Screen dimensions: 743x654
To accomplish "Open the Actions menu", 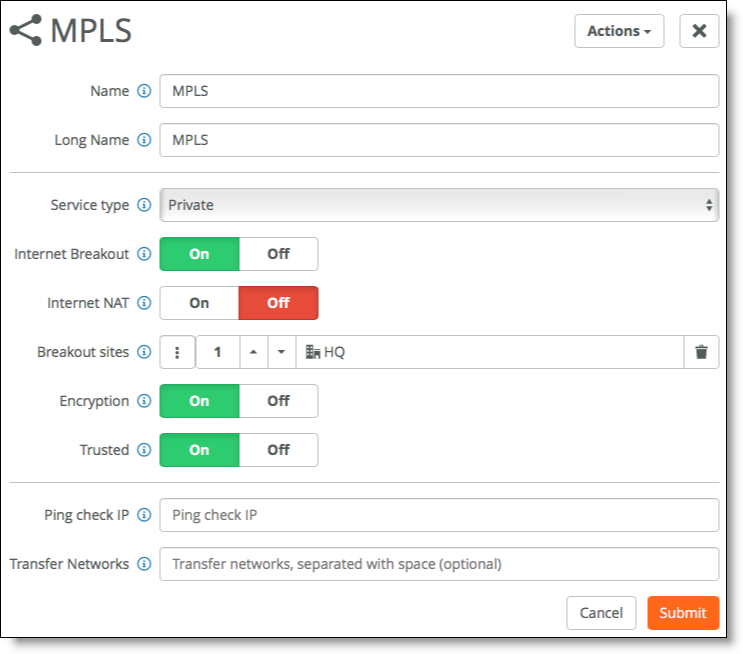I will [x=619, y=31].
